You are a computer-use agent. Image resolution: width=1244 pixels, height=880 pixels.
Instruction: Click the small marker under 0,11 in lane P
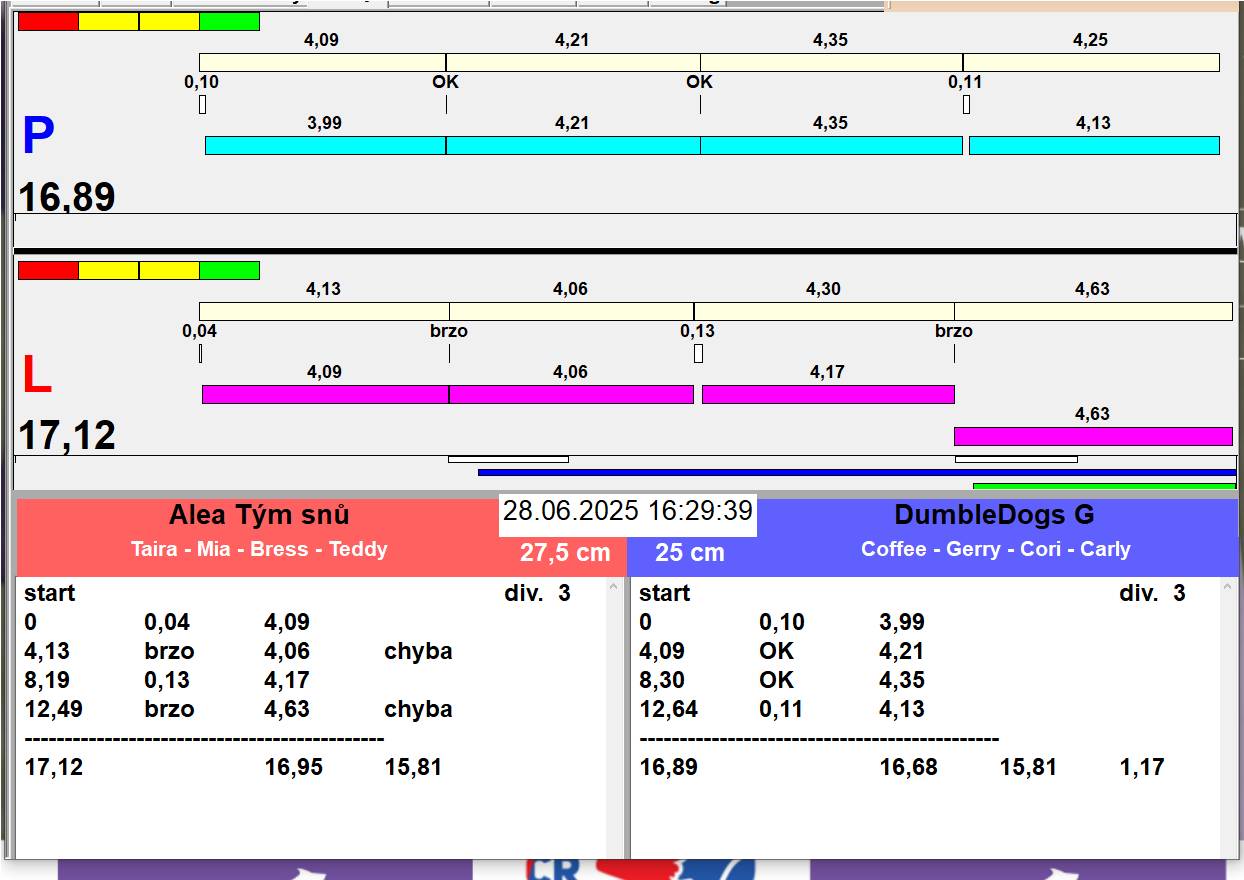click(966, 104)
